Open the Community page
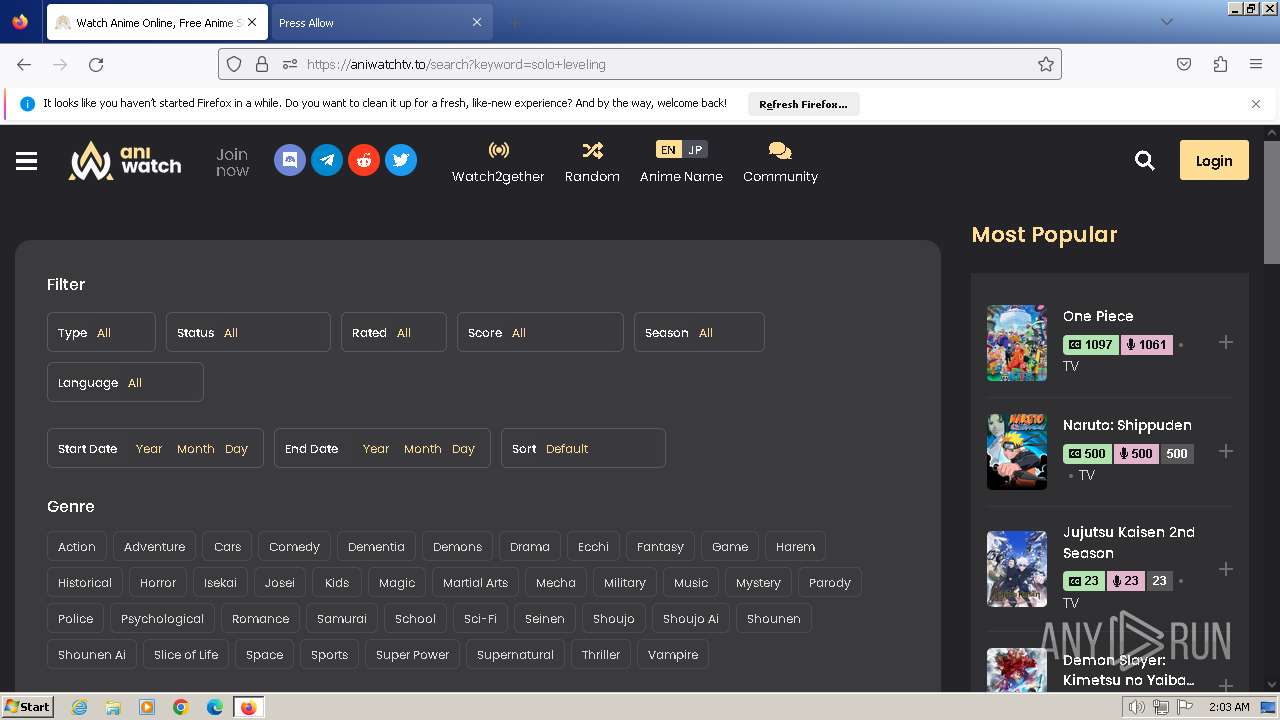 click(x=780, y=162)
